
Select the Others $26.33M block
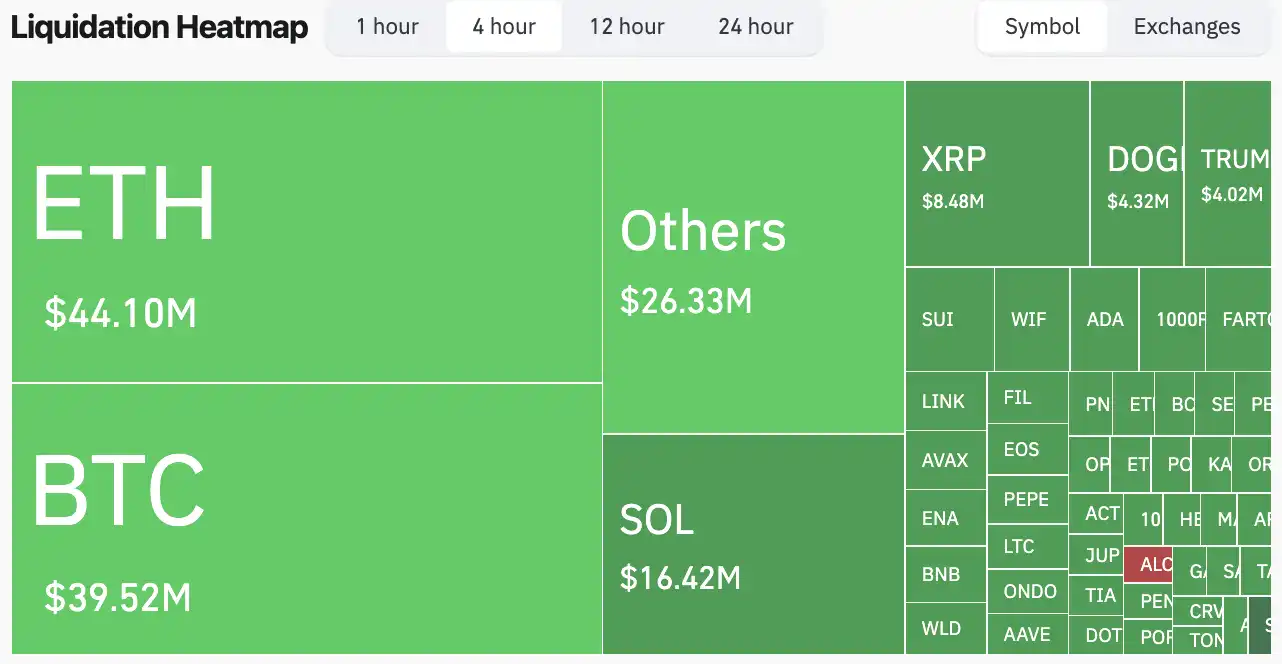click(x=753, y=257)
